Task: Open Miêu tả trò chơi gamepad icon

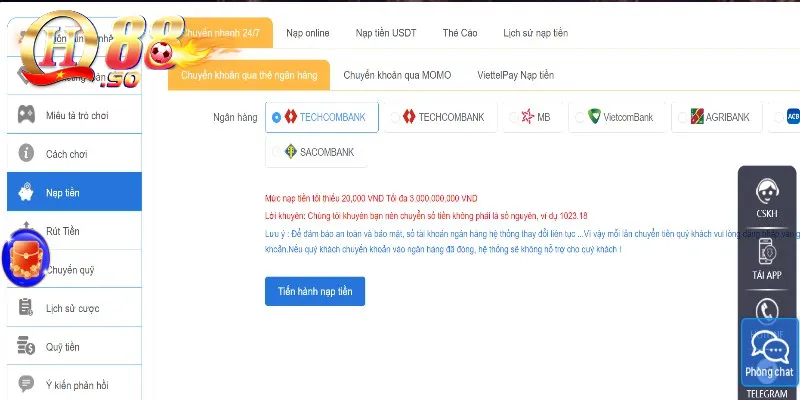Action: point(26,115)
